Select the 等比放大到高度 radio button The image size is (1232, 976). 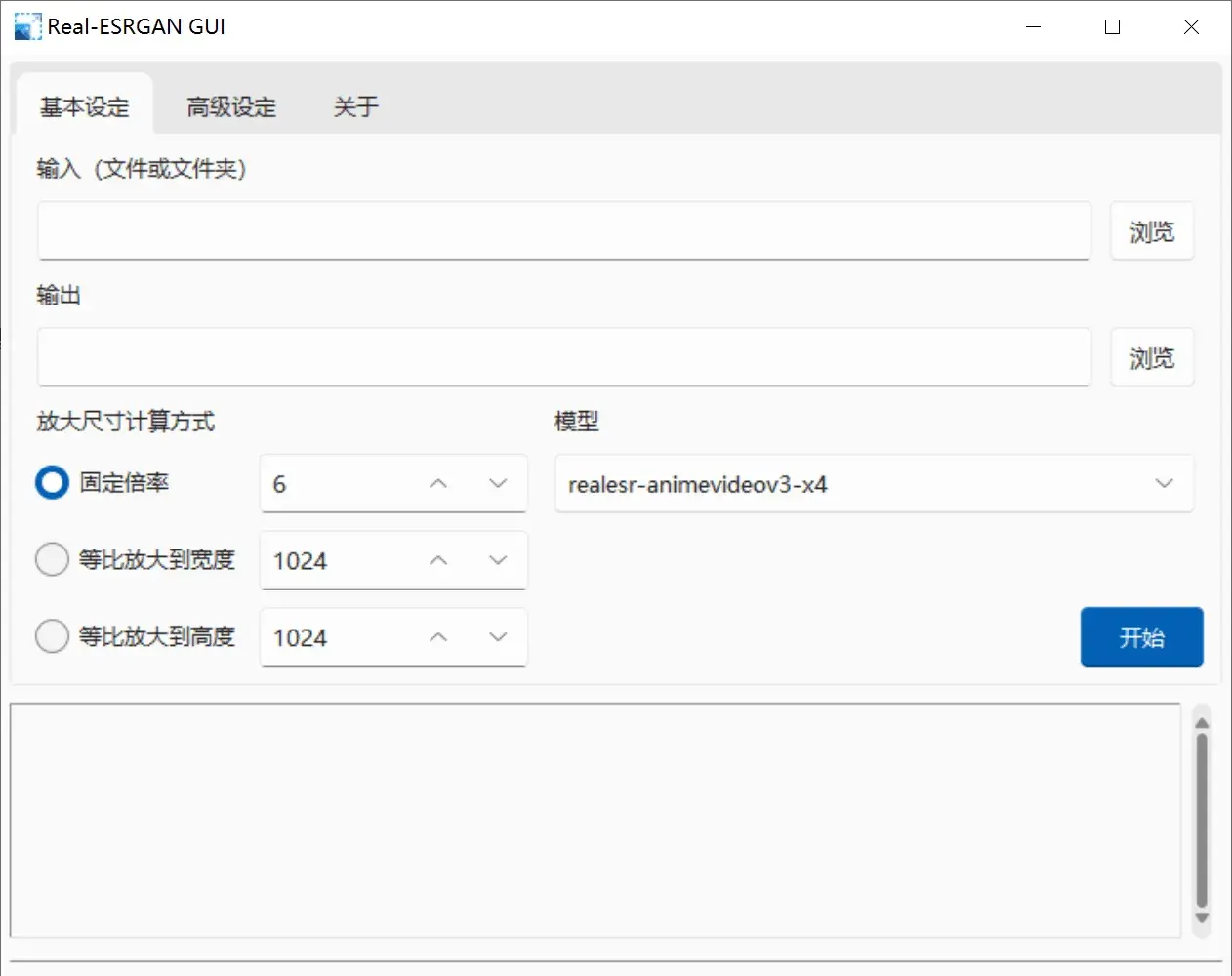(52, 636)
